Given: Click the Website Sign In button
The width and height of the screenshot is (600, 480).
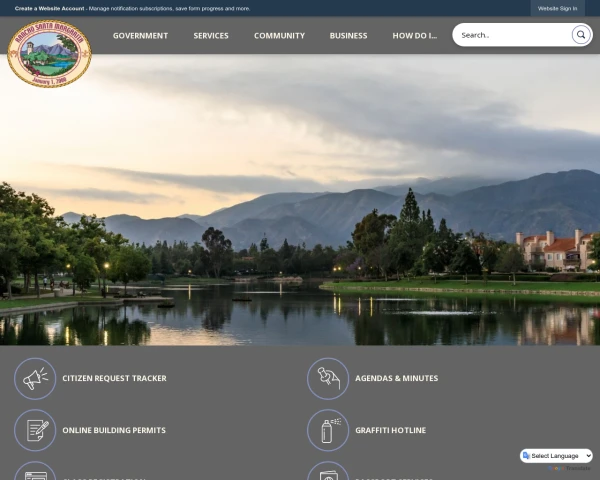Looking at the screenshot, I should coord(557,8).
